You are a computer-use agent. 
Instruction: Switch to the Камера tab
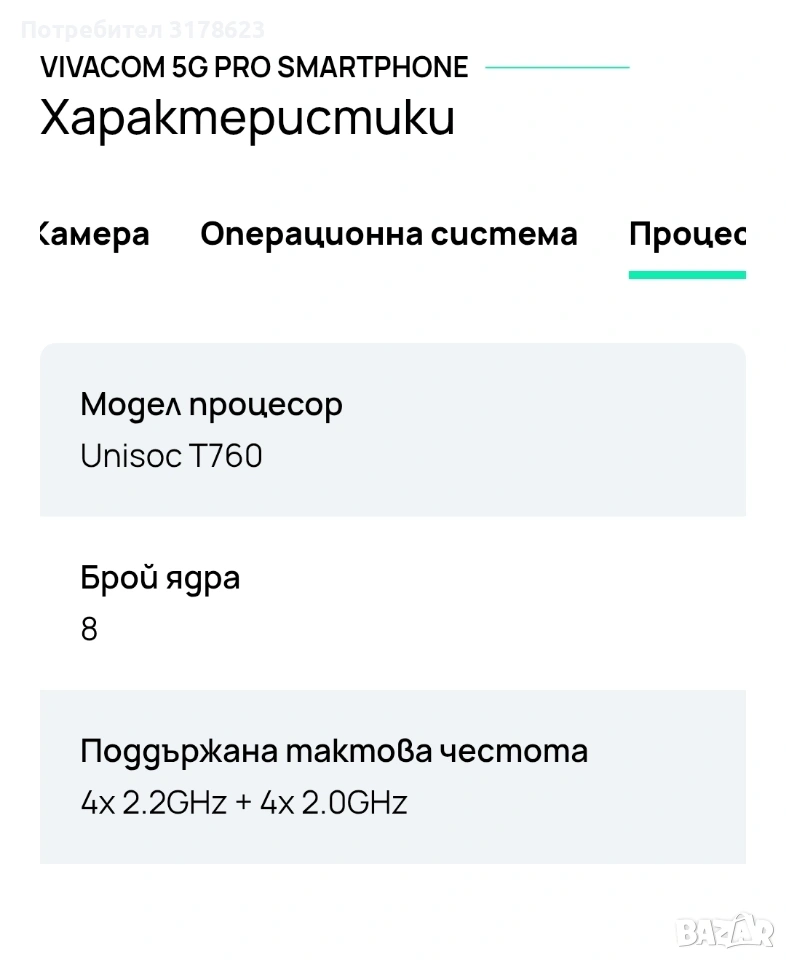95,235
